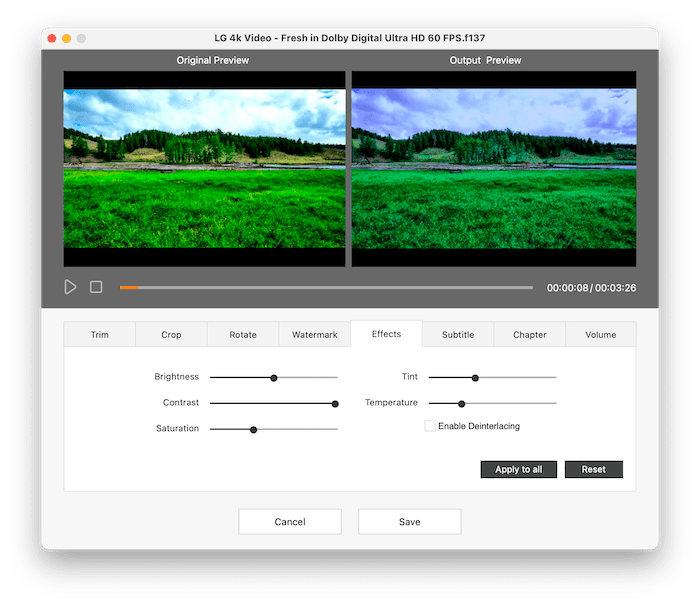Select the Rotate tab
Viewport: 700px width, 604px height.
pos(243,335)
